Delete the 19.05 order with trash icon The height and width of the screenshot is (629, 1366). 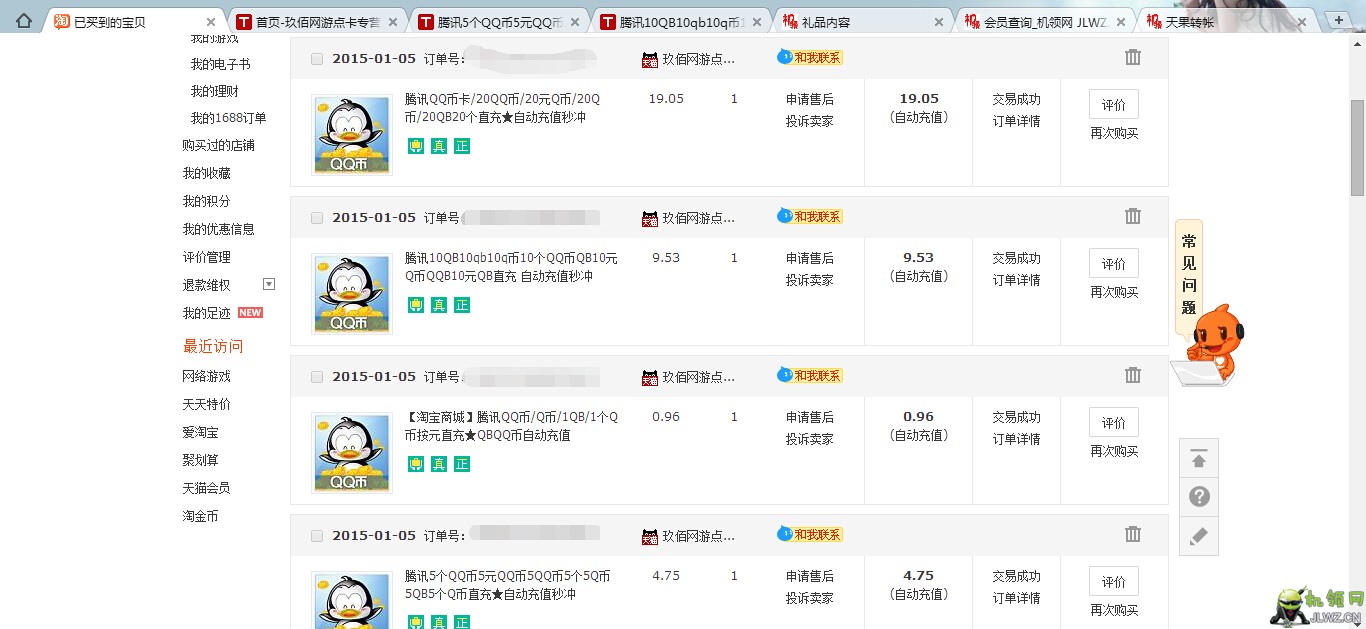(1133, 57)
